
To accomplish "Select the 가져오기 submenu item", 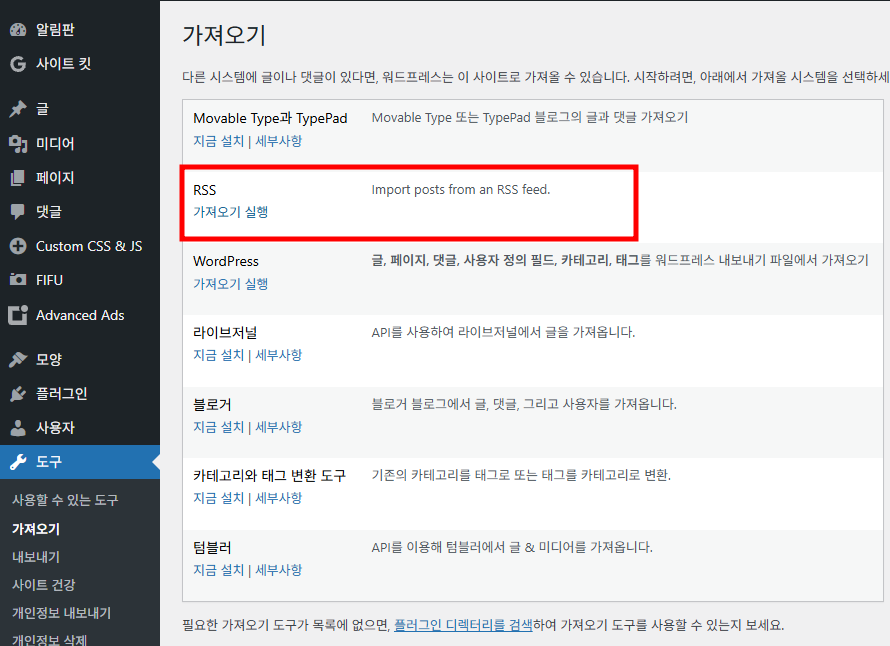I will click(36, 529).
